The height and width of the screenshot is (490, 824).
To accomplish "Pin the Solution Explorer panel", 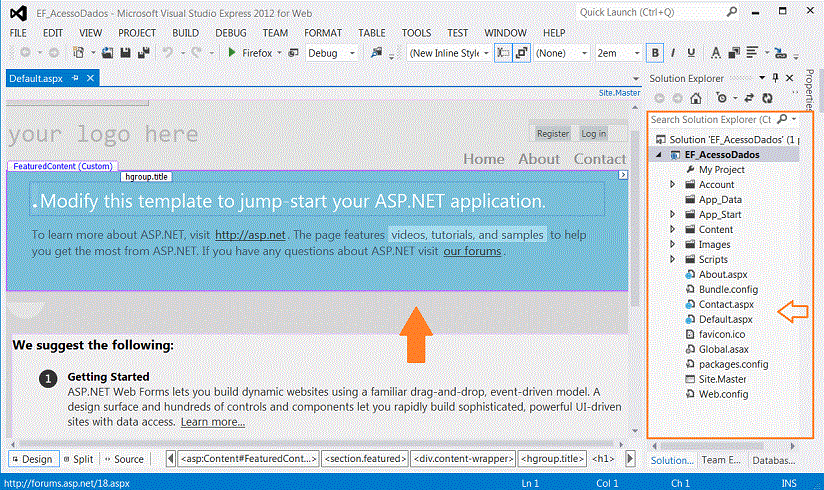I will point(776,78).
